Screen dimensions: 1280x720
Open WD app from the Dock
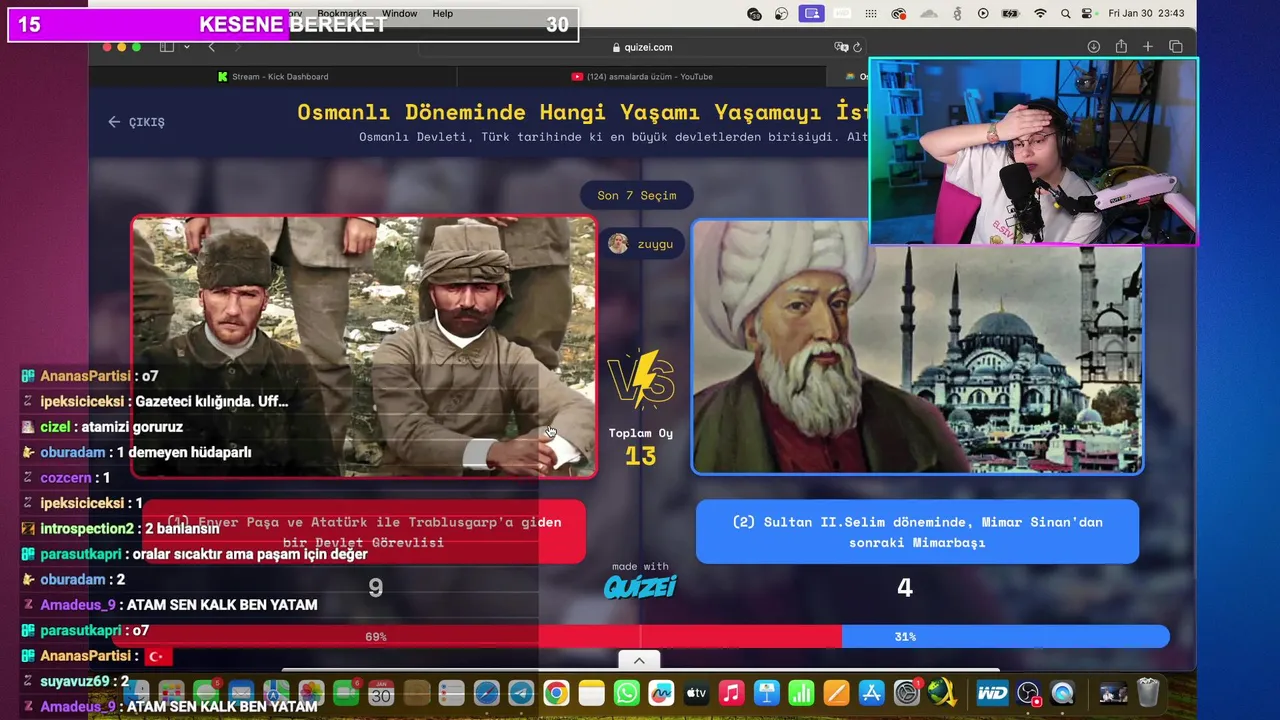pos(992,693)
